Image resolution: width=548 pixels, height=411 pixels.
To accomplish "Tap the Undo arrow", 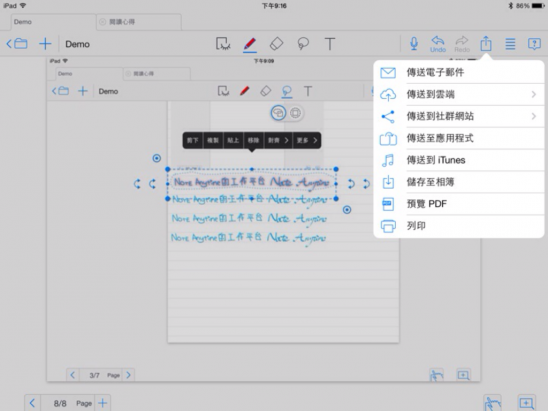I will [x=438, y=44].
